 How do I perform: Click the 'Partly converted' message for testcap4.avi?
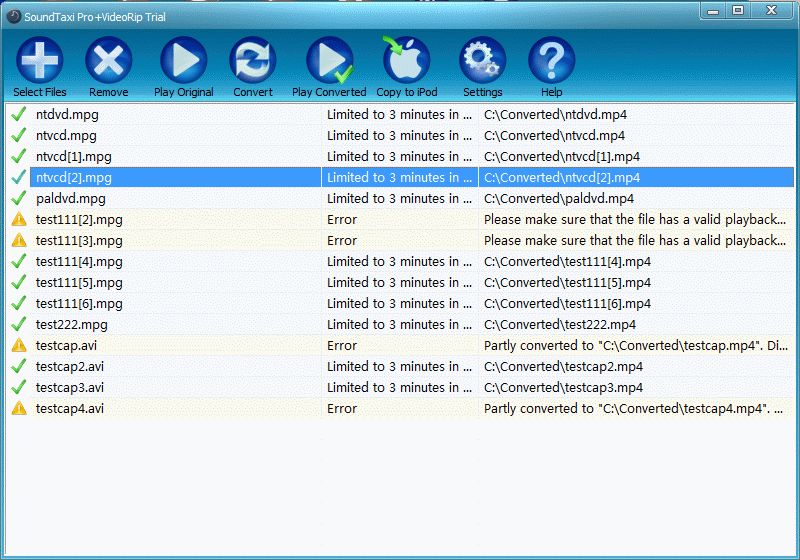click(633, 408)
